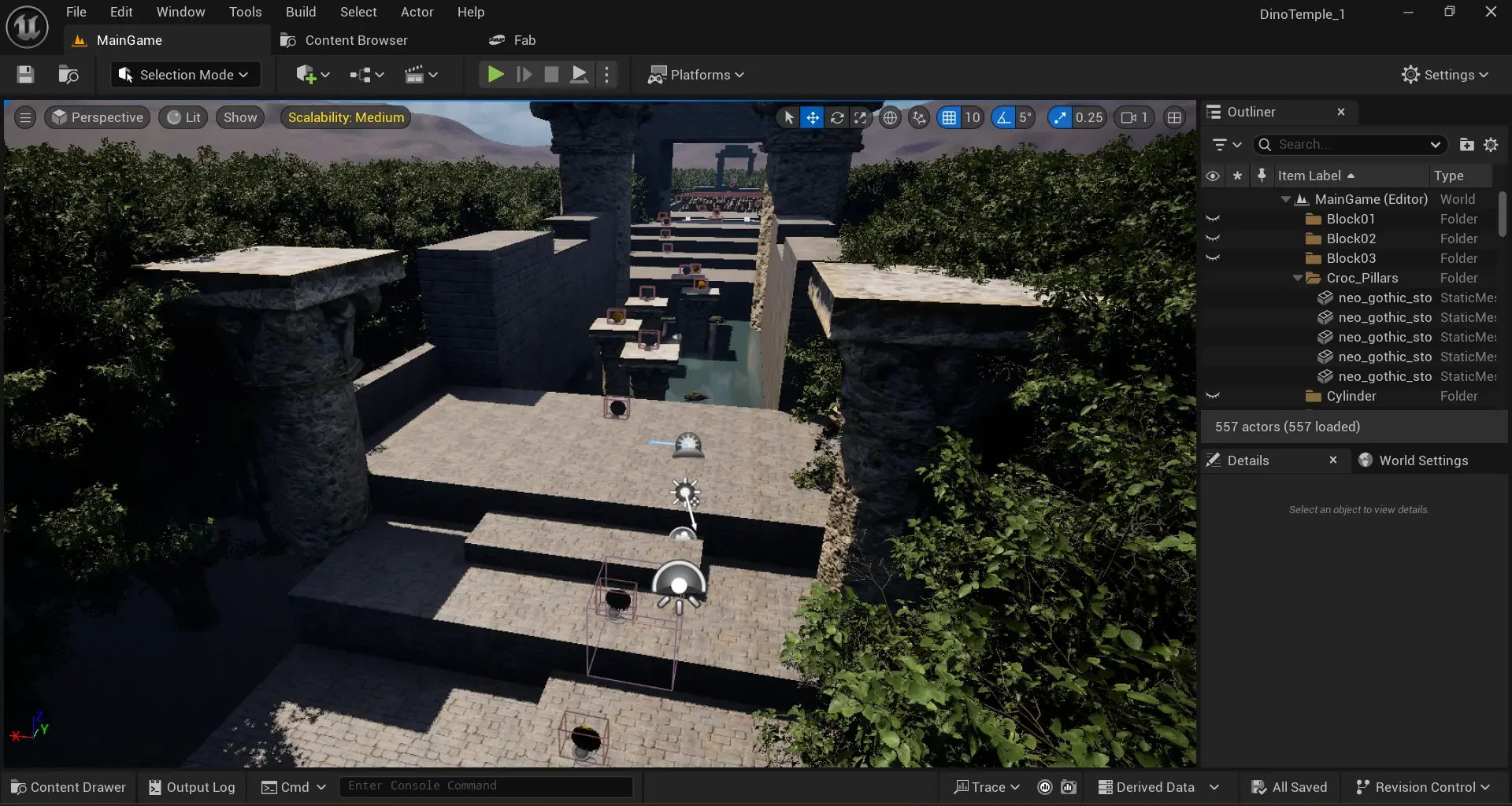Open the Derived Data menu
Screen dimensions: 1512x806
coord(1158,787)
